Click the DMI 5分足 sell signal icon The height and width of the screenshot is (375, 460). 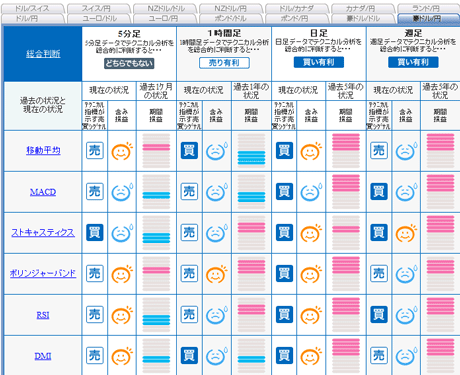pyautogui.click(x=95, y=355)
